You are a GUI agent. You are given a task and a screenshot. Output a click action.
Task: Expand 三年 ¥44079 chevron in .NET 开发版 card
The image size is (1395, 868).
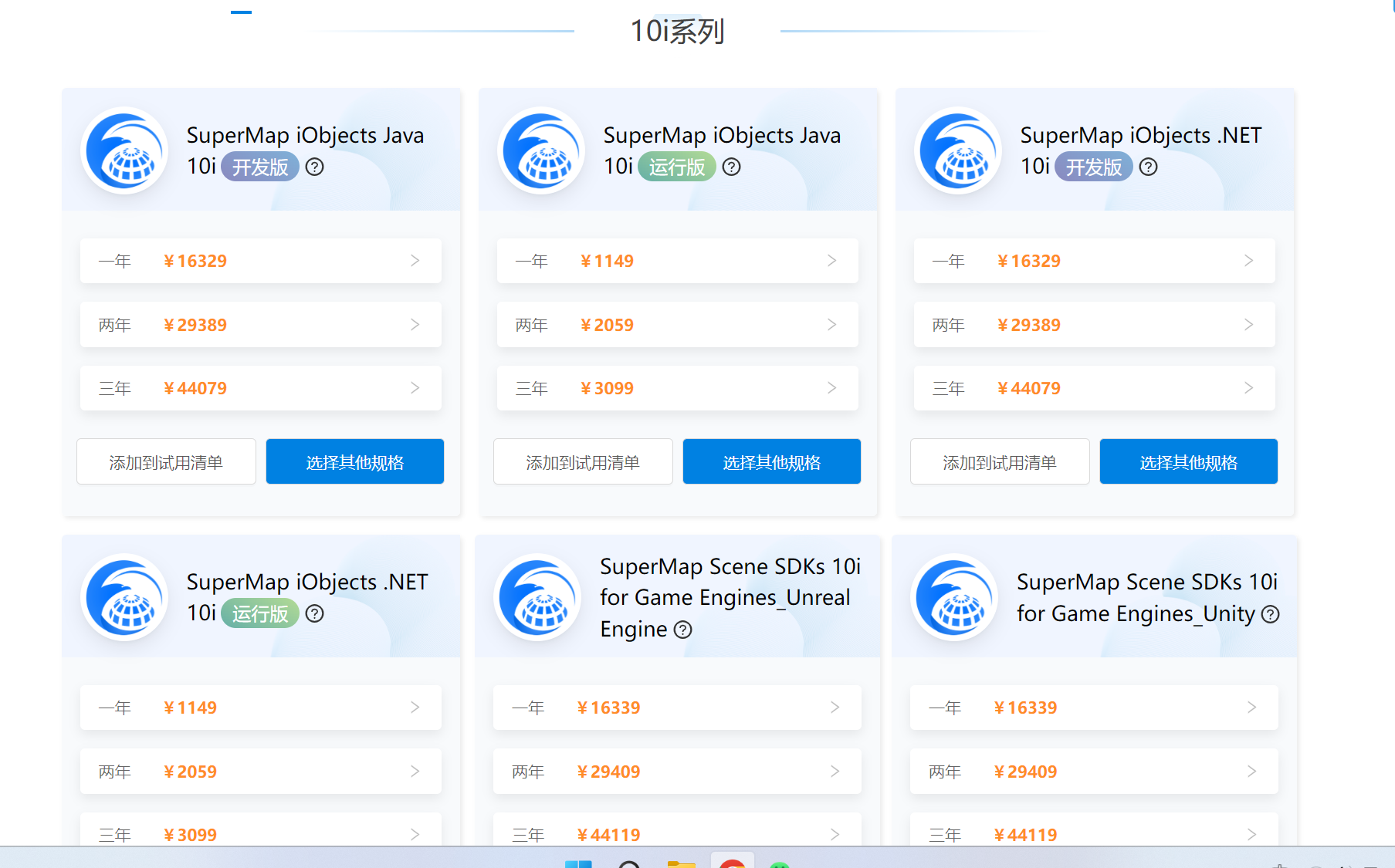coord(1248,388)
